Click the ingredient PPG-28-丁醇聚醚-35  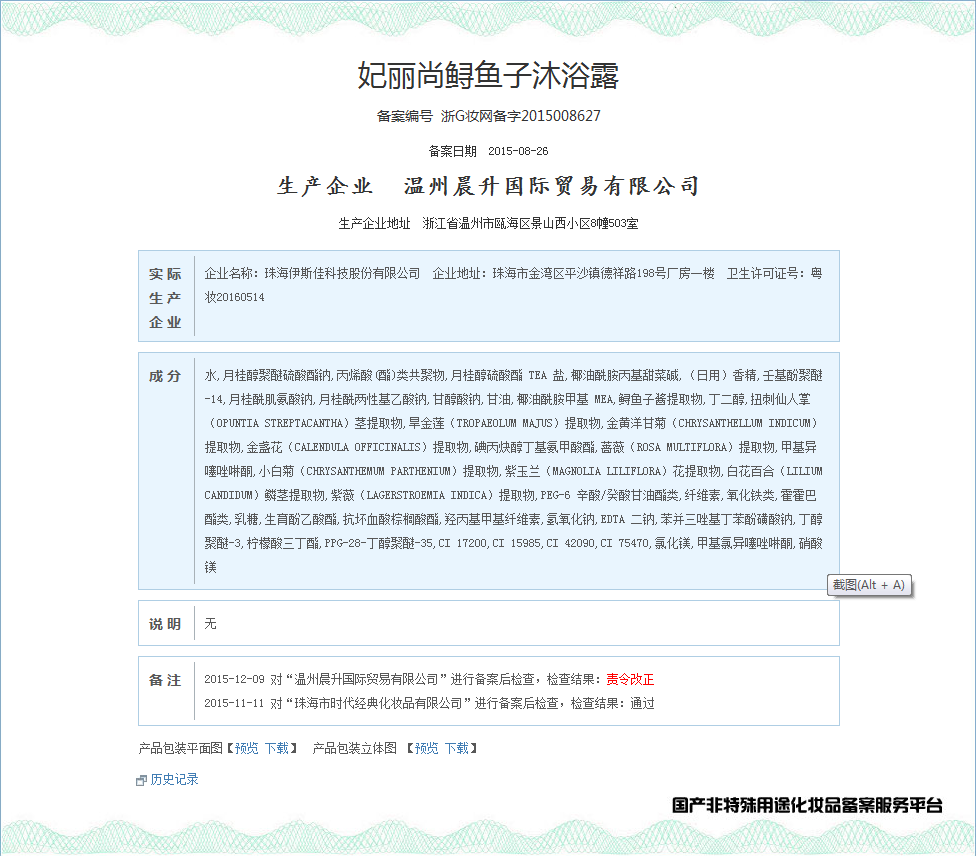click(380, 543)
